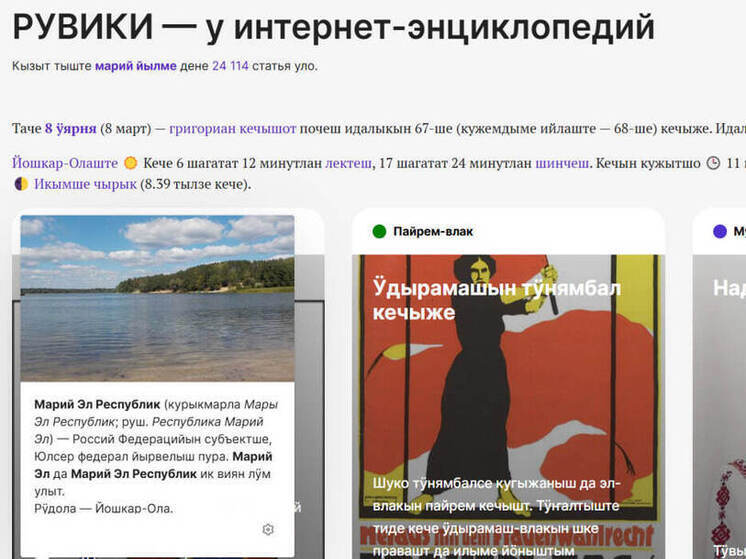Click the лектеш sunrise link

click(x=349, y=163)
